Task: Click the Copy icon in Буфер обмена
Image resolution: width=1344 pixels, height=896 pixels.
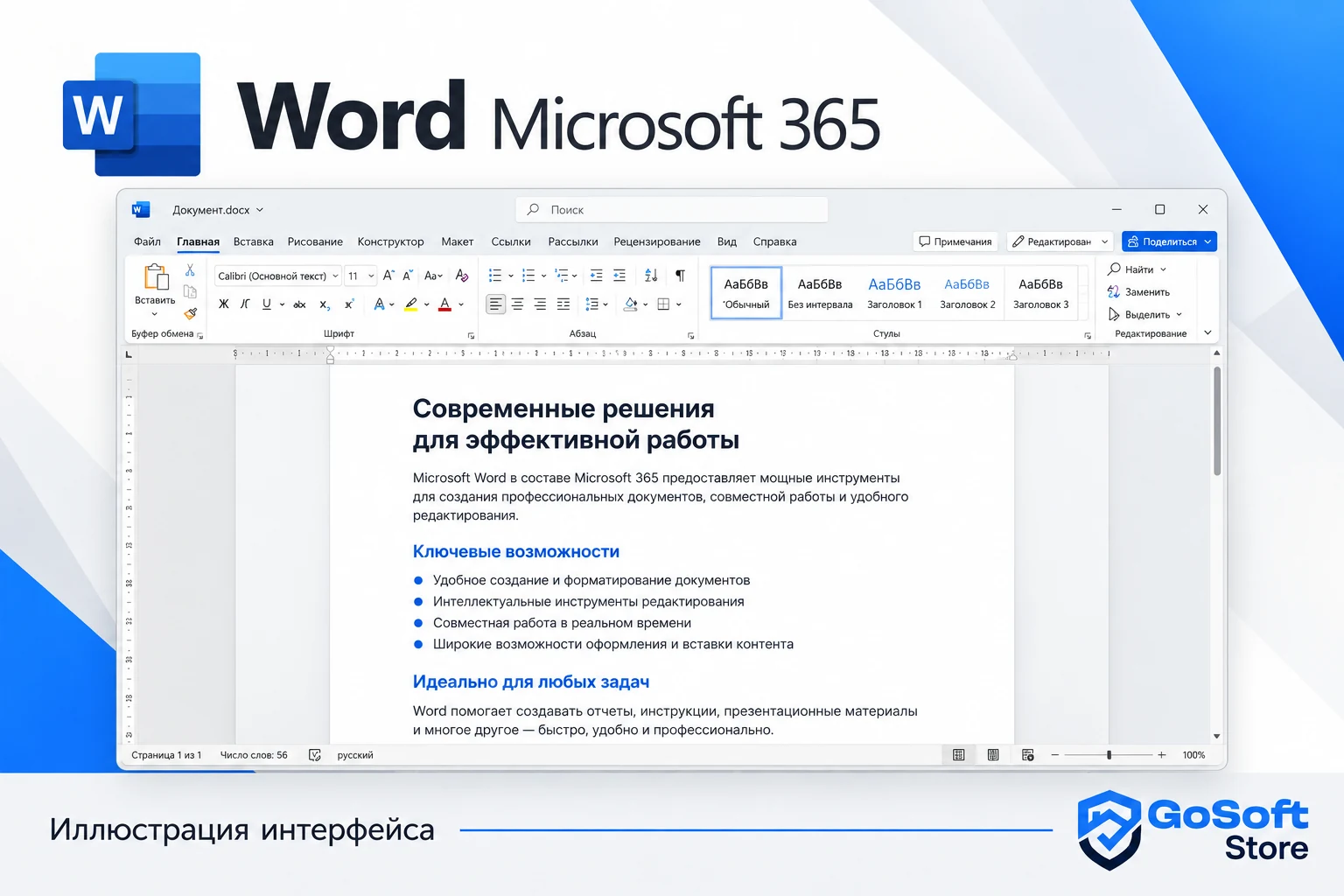Action: click(190, 291)
